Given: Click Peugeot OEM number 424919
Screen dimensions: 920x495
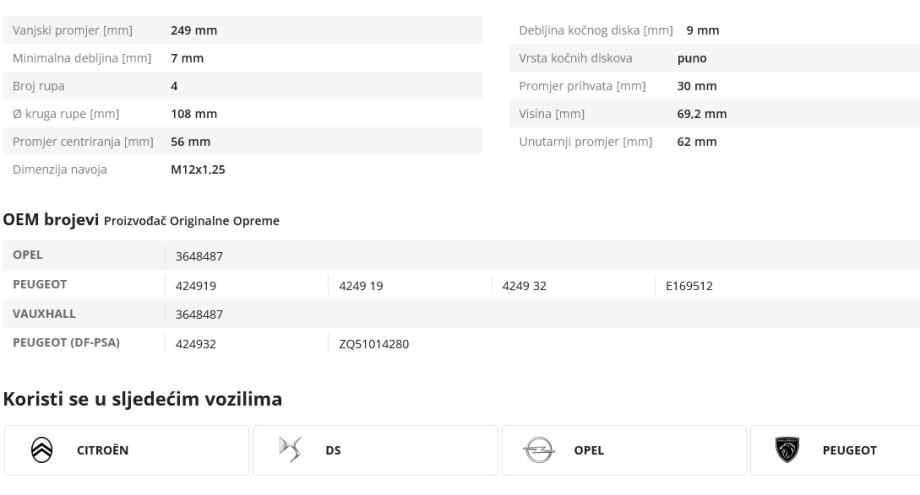Looking at the screenshot, I should coord(195,285).
